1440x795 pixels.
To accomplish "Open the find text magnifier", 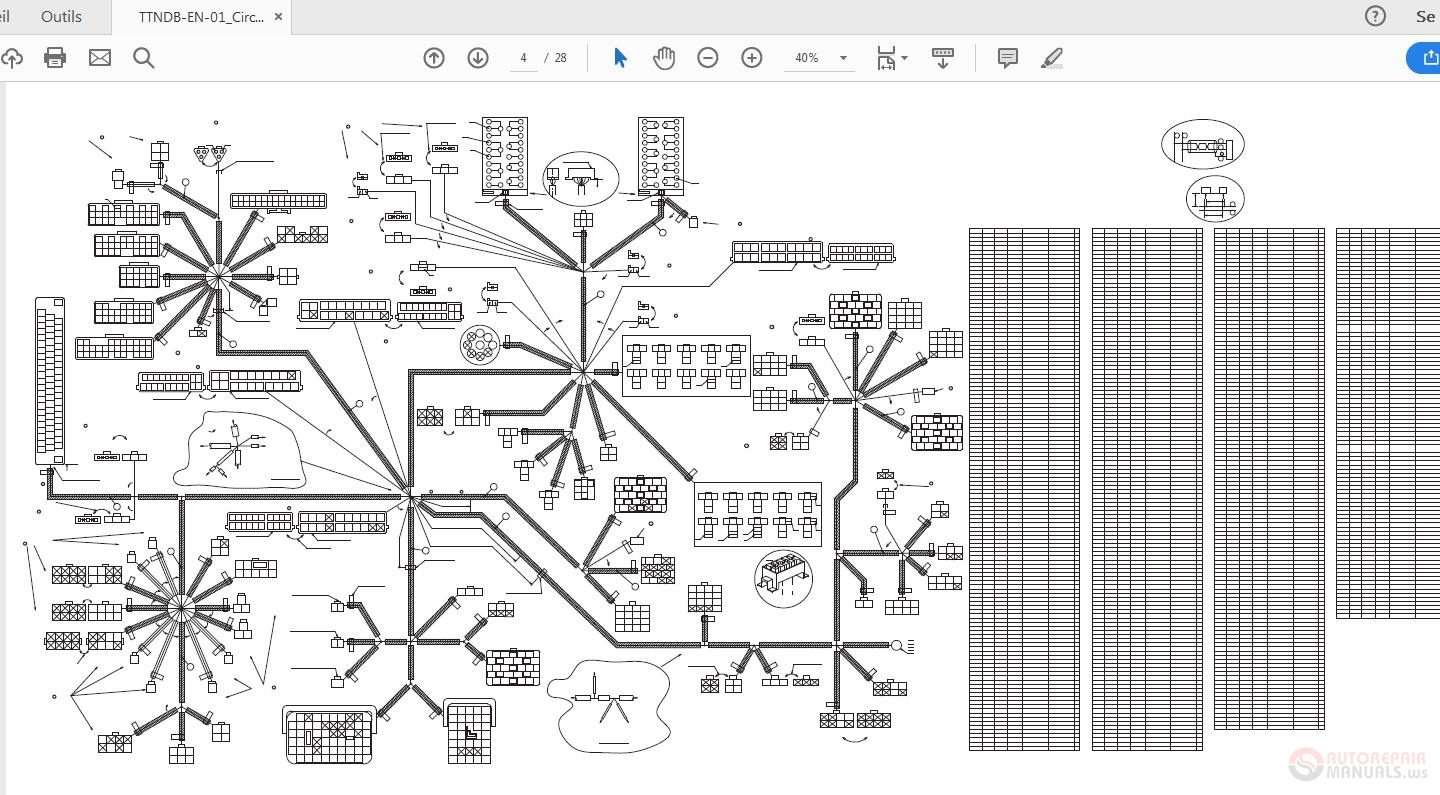I will pyautogui.click(x=144, y=58).
